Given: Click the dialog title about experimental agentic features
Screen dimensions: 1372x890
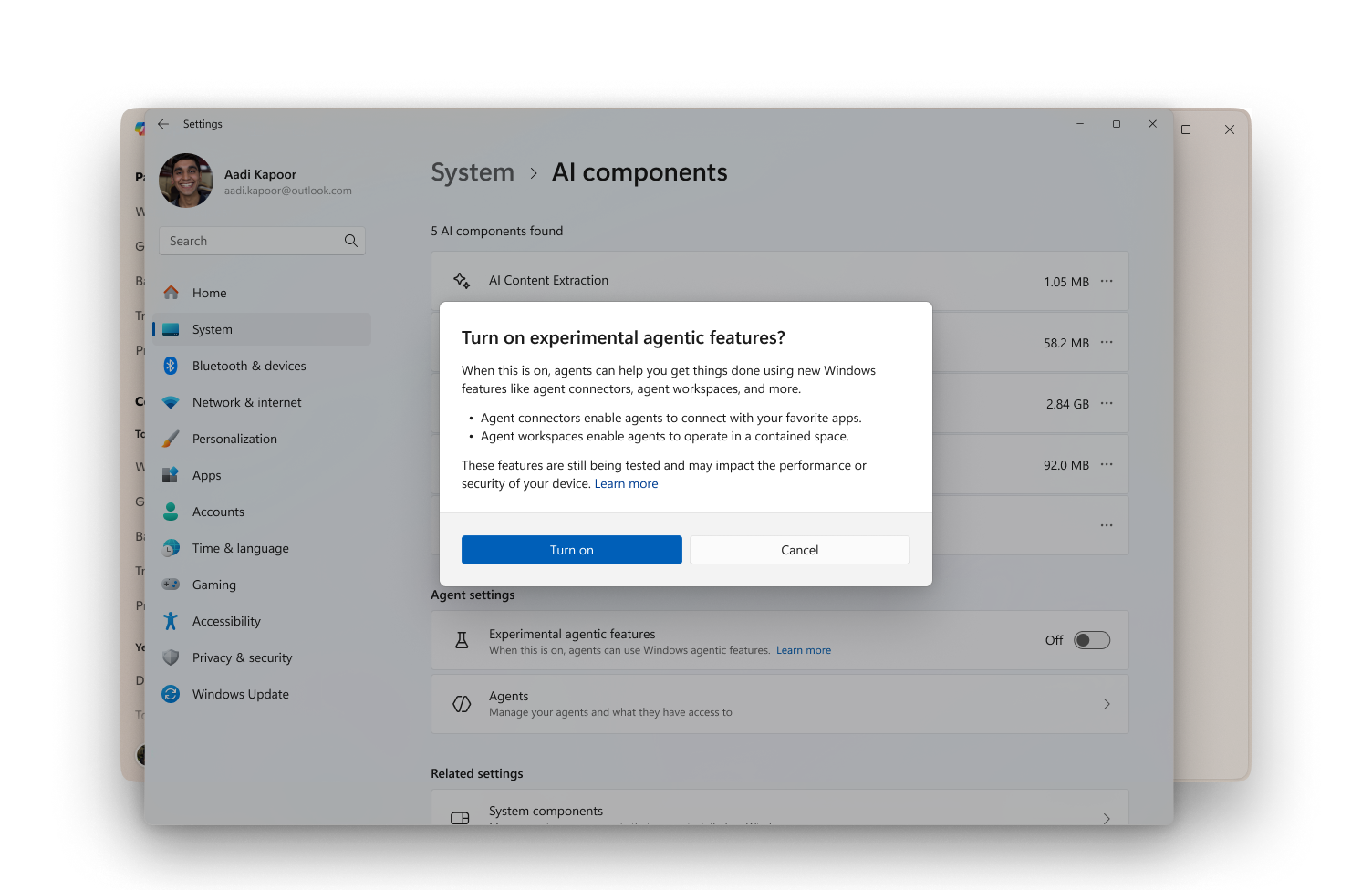Looking at the screenshot, I should click(x=623, y=338).
